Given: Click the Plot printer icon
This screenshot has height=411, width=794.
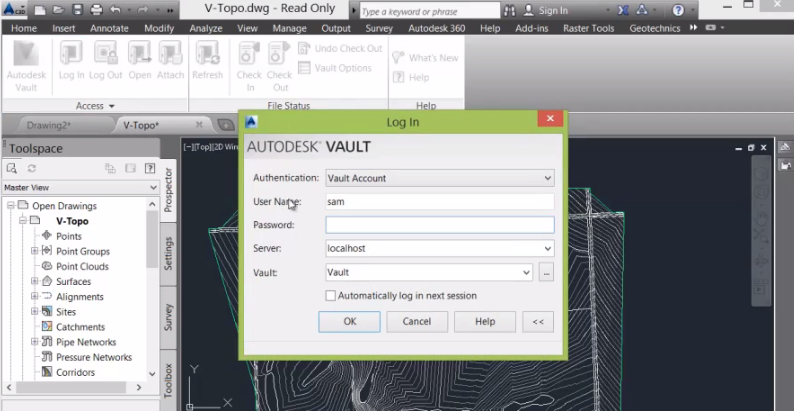Looking at the screenshot, I should [96, 10].
